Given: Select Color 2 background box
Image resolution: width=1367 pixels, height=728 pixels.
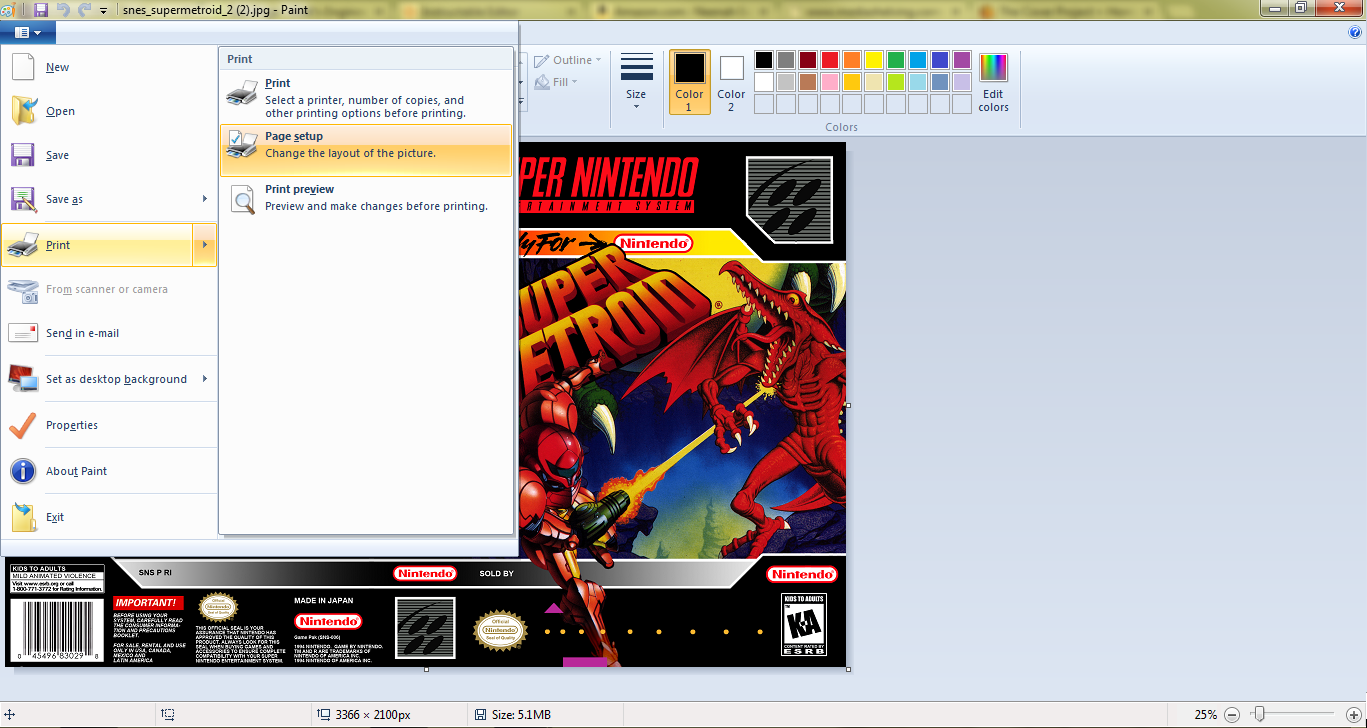Looking at the screenshot, I should (x=731, y=82).
